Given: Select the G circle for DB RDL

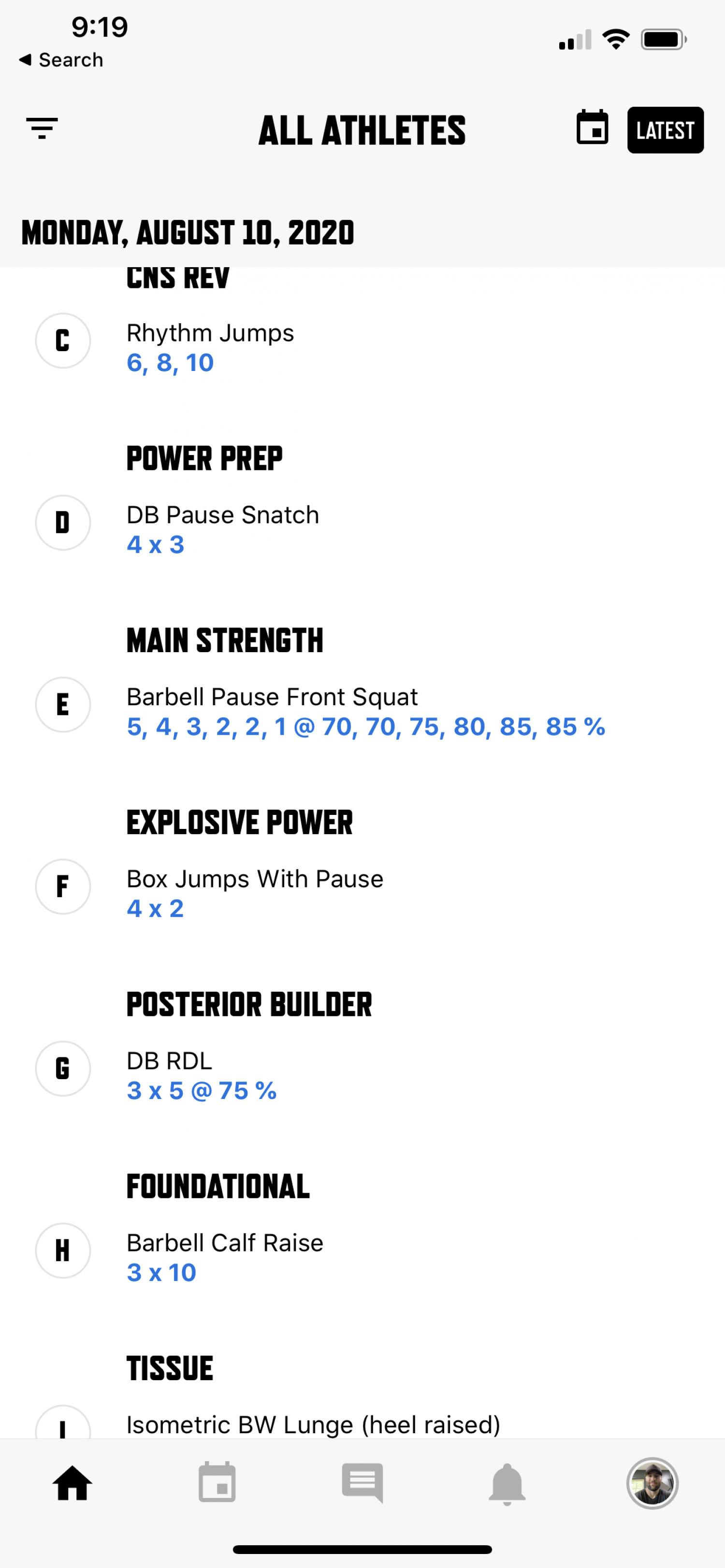Looking at the screenshot, I should [63, 1068].
